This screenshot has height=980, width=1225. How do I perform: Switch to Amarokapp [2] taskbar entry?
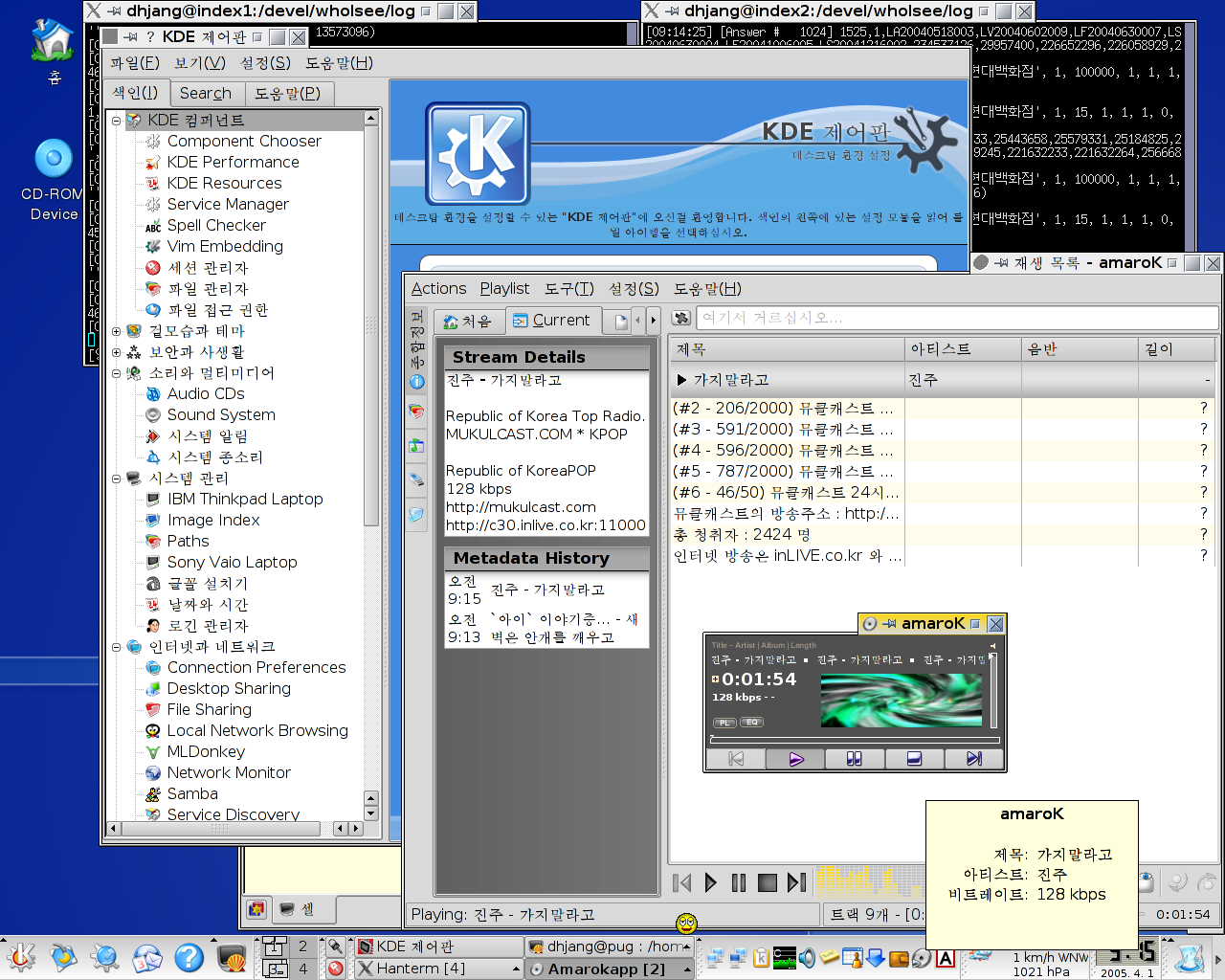[609, 969]
